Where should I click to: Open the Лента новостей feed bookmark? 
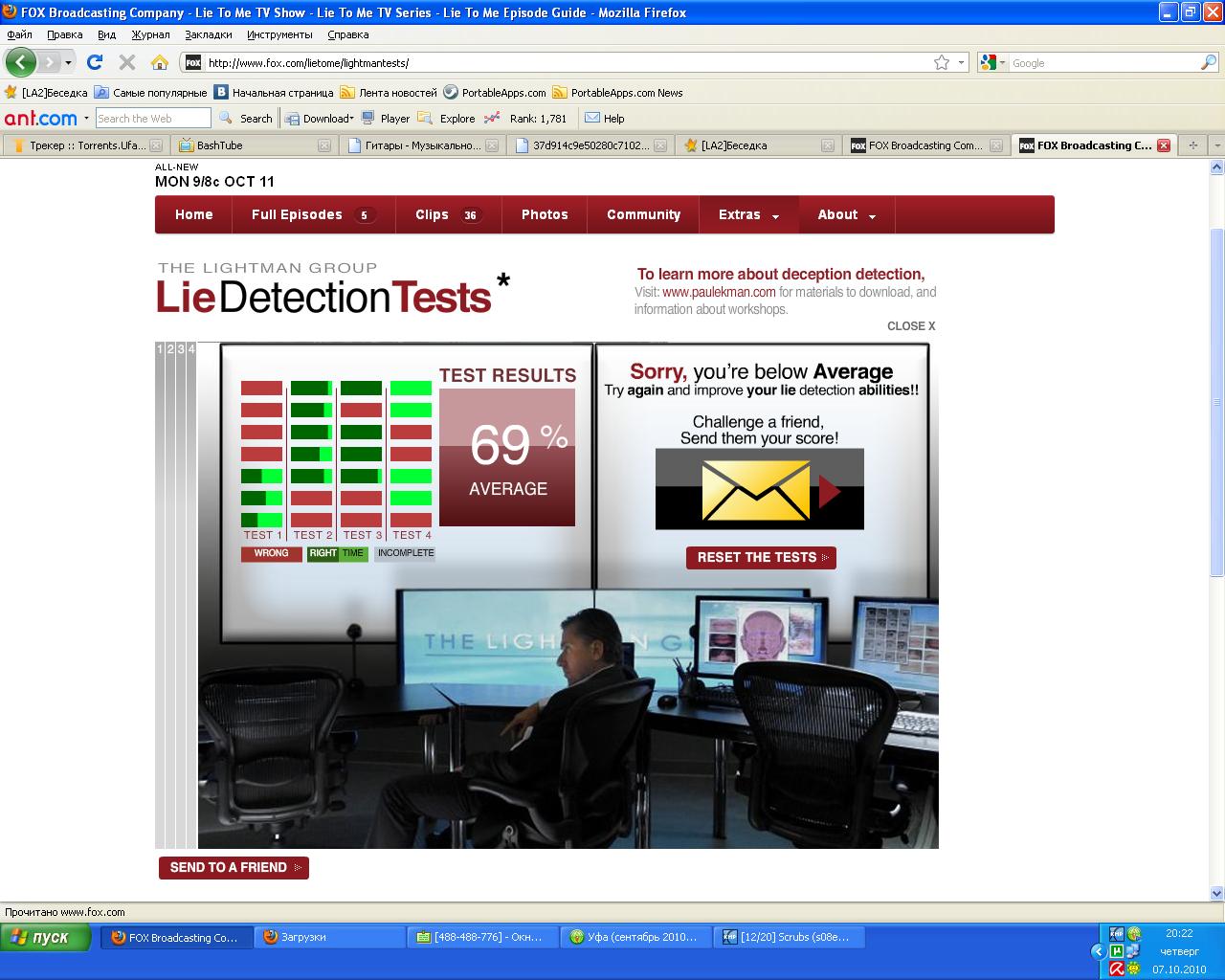click(389, 93)
